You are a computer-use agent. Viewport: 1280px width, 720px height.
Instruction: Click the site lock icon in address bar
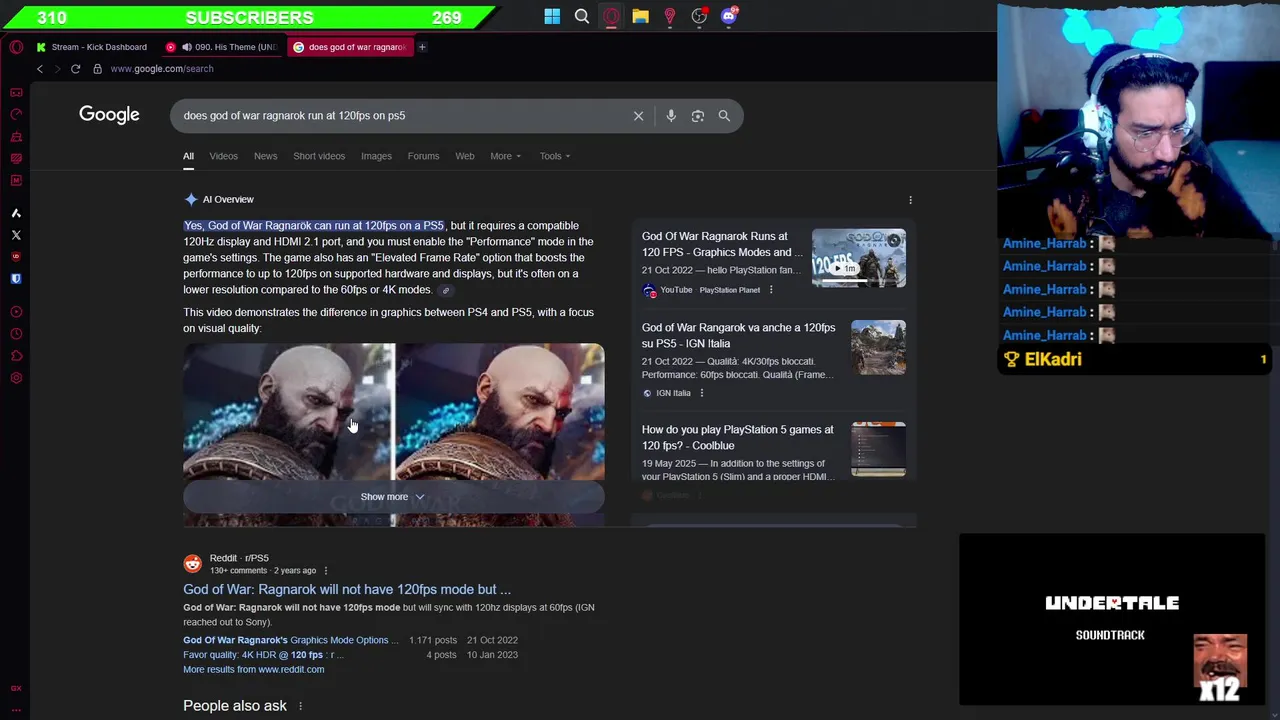(x=97, y=69)
